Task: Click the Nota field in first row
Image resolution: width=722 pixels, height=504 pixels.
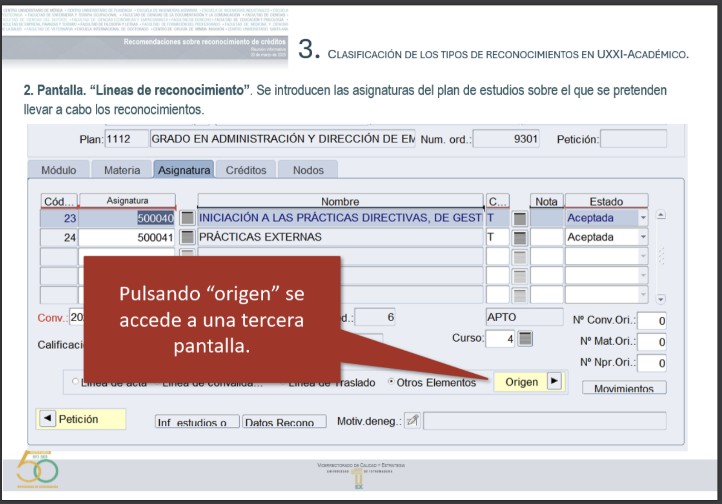Action: (546, 217)
